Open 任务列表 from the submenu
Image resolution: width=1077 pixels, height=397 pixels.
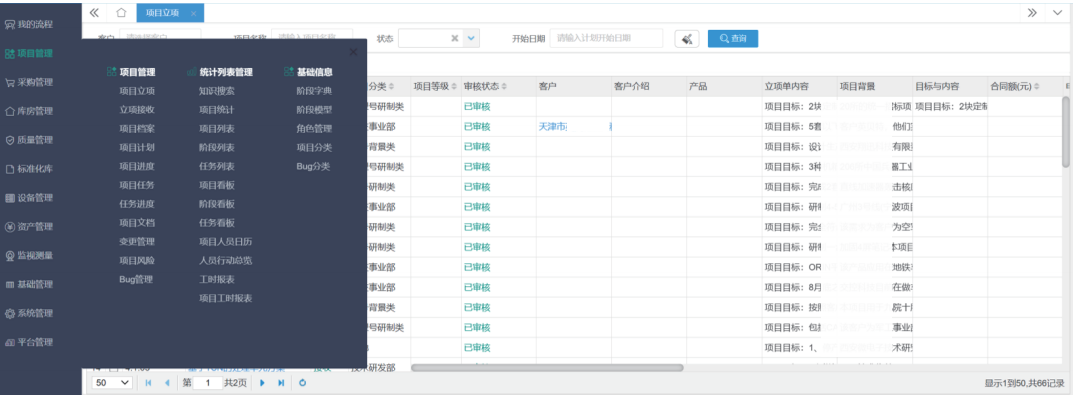click(x=216, y=166)
